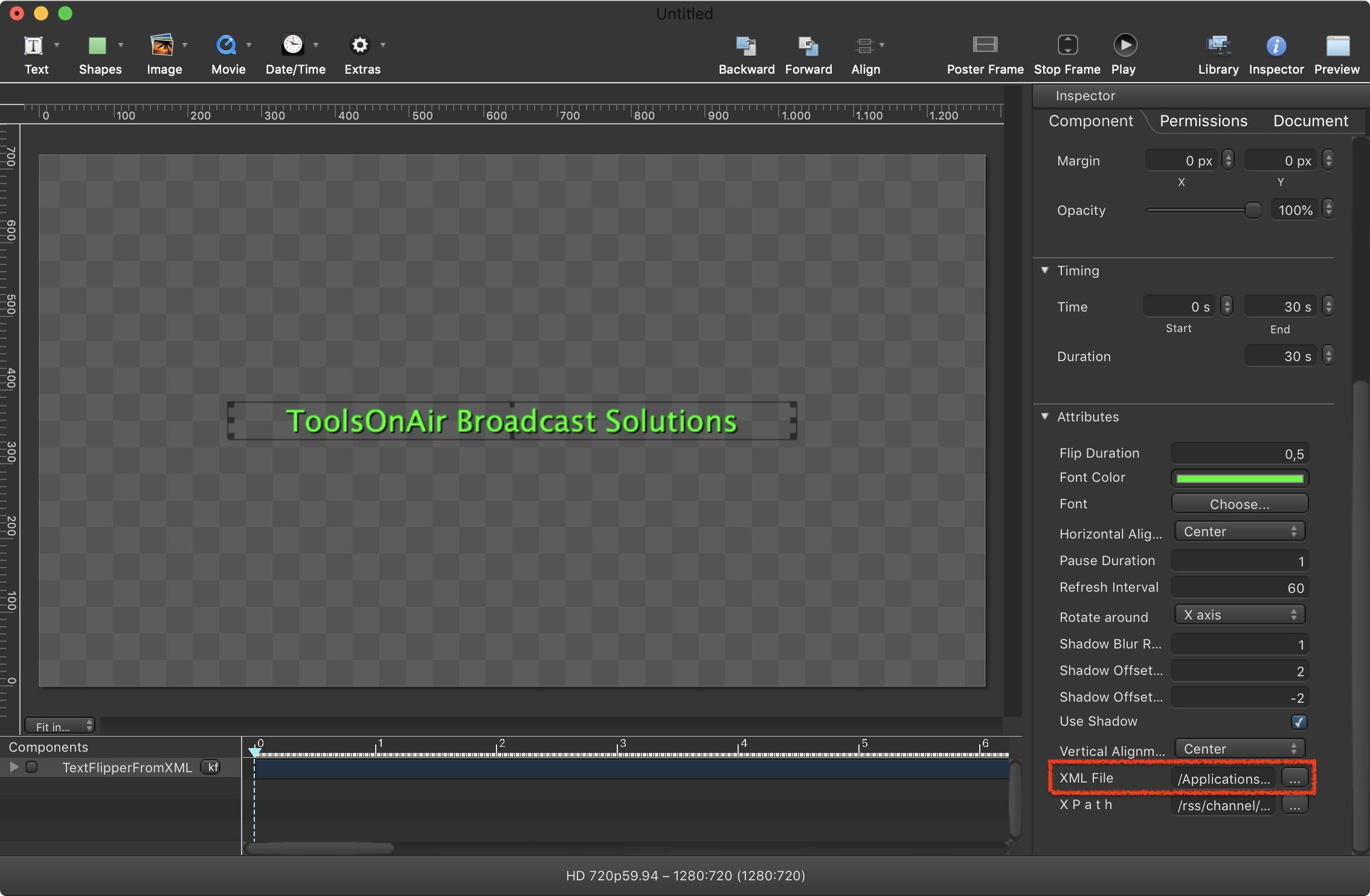Open Date/Time dropdown arrow
The image size is (1370, 896).
[x=315, y=45]
